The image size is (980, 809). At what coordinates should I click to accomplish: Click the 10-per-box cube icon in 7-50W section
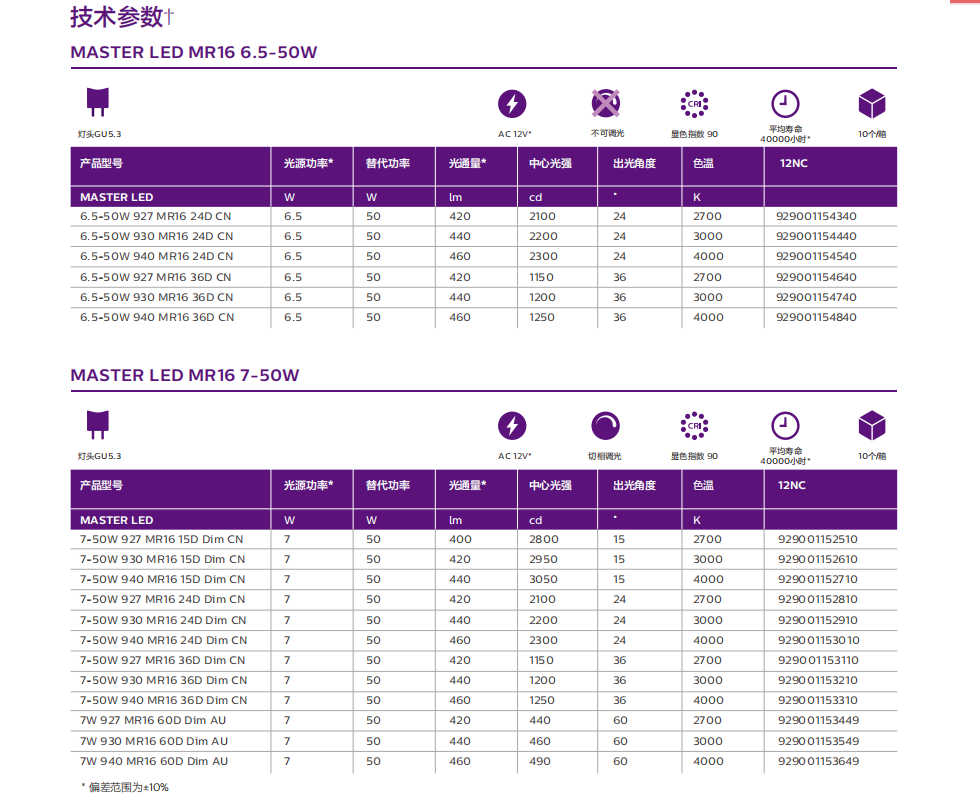(872, 426)
